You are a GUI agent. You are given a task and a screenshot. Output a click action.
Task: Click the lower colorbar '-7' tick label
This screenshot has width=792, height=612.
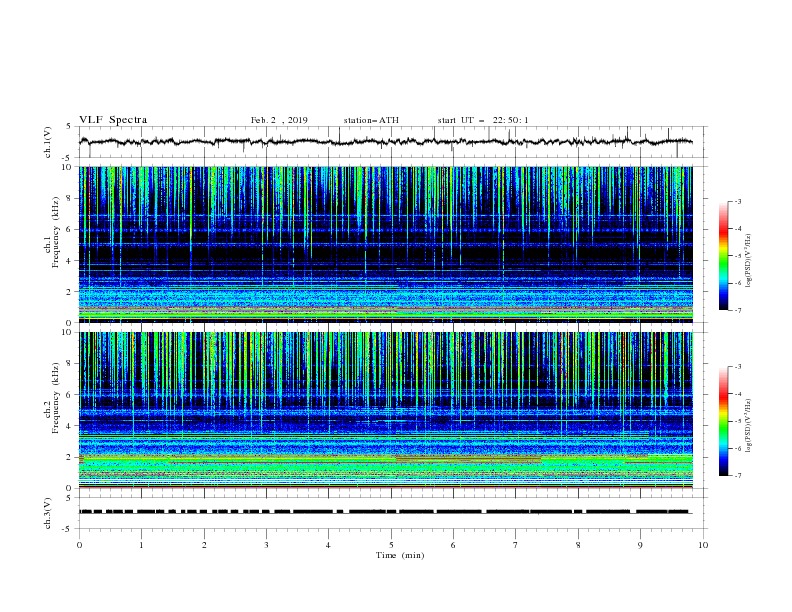[737, 475]
